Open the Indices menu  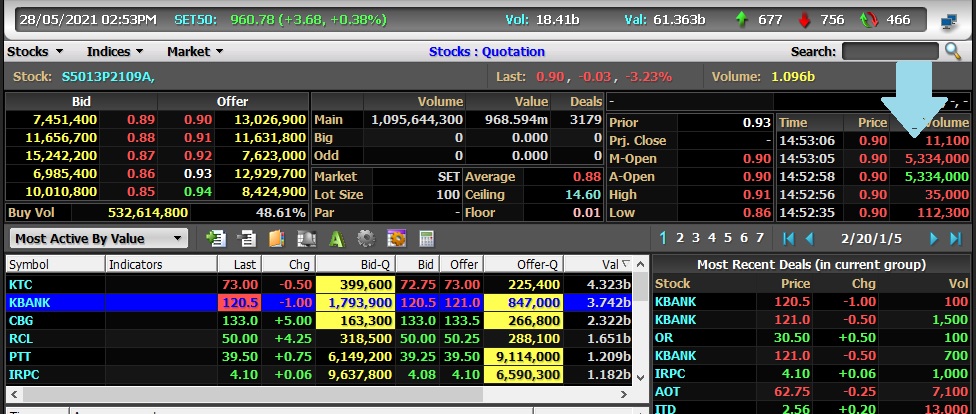pos(115,51)
